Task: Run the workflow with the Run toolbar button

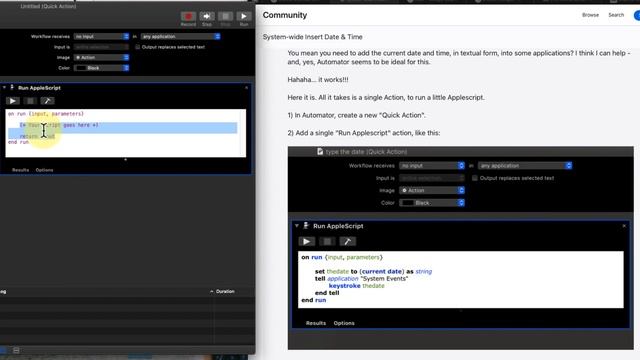Action: point(244,16)
